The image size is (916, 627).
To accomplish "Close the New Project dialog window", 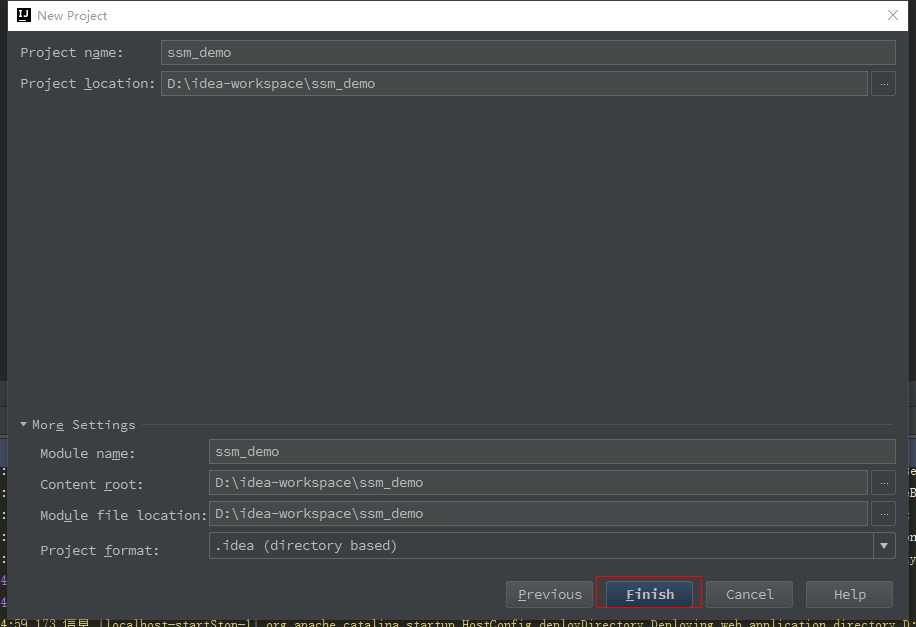I will [893, 15].
